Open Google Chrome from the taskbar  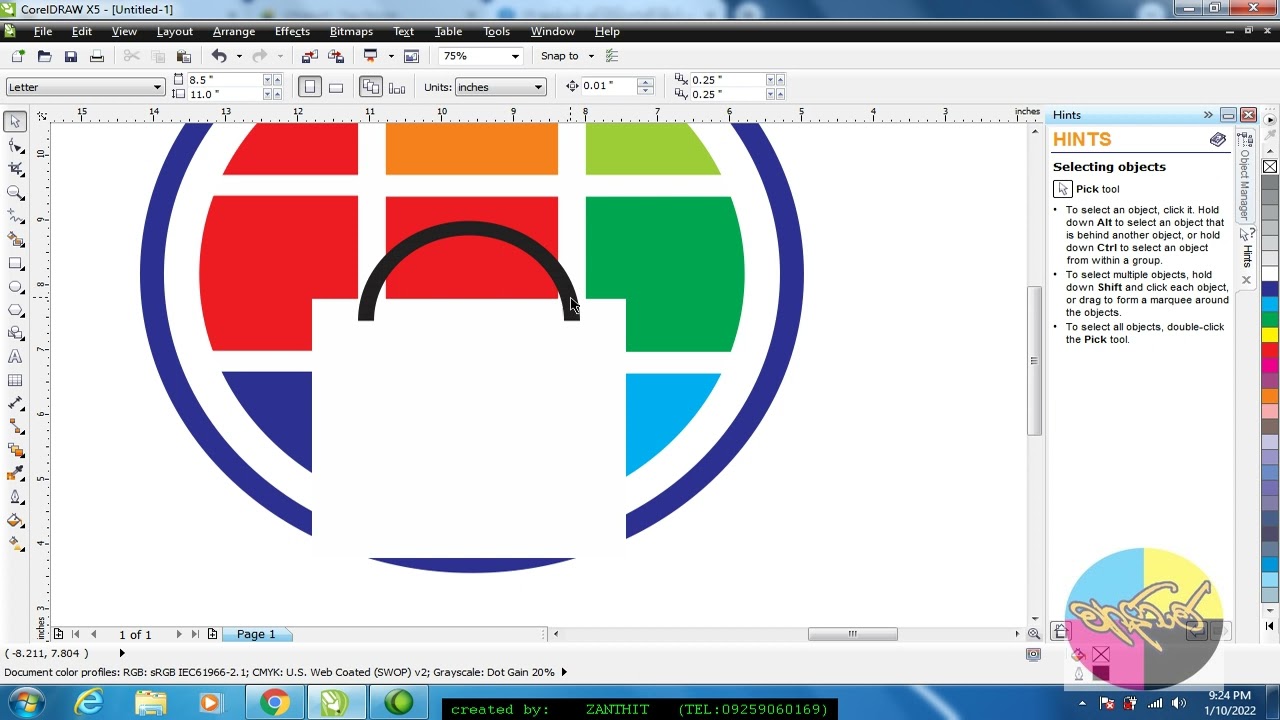pyautogui.click(x=274, y=703)
